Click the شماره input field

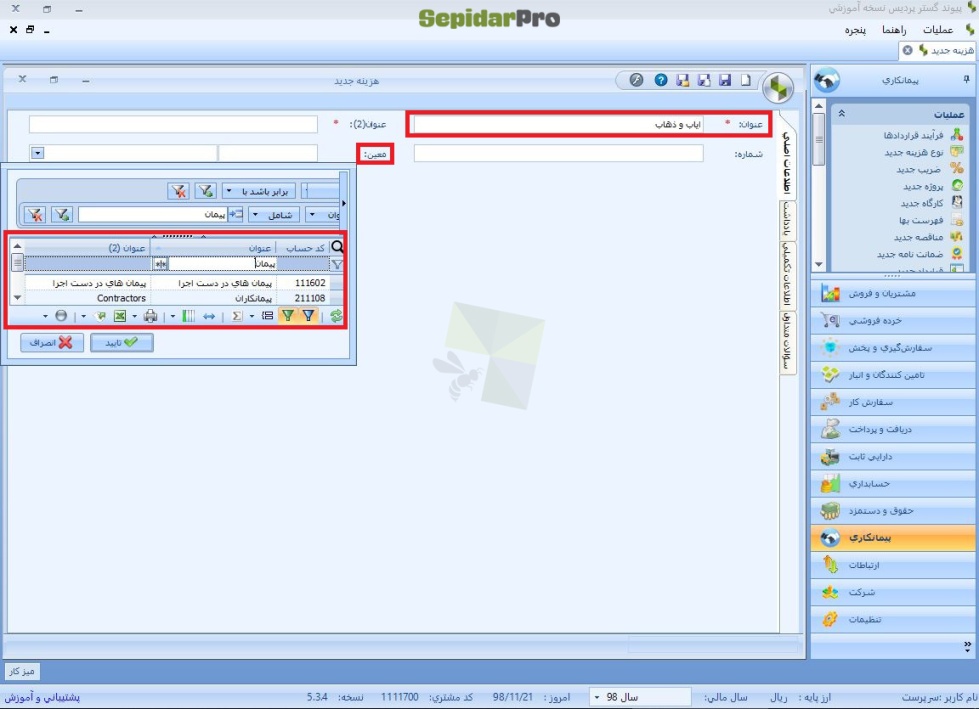click(x=558, y=153)
